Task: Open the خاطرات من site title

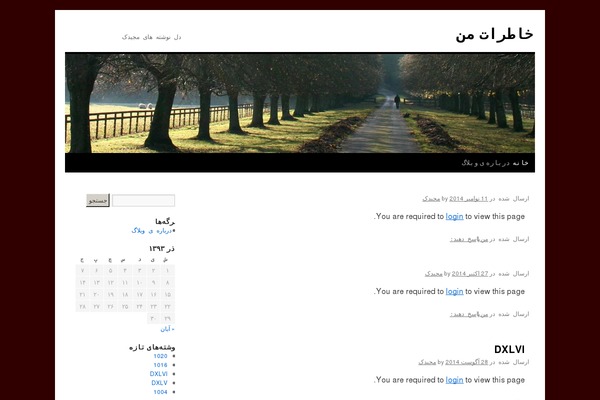Action: [x=494, y=35]
